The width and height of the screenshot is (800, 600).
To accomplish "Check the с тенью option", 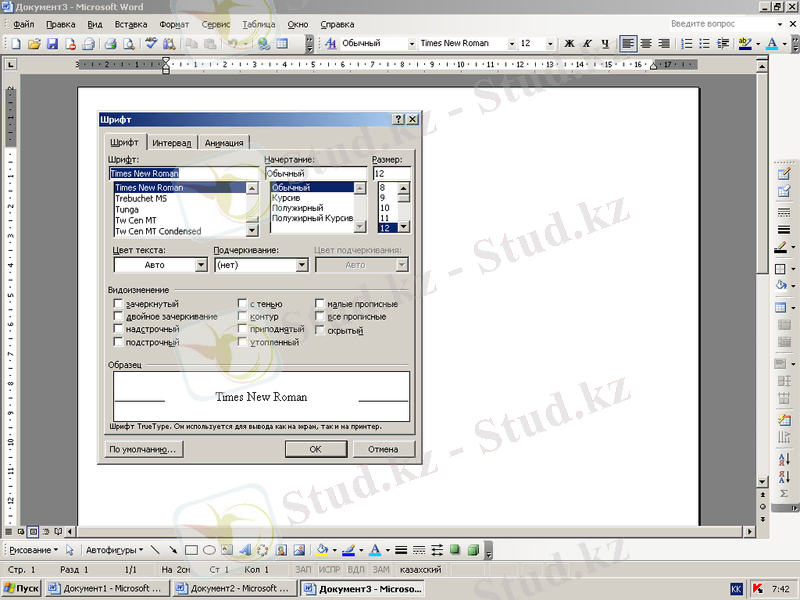I will 243,304.
